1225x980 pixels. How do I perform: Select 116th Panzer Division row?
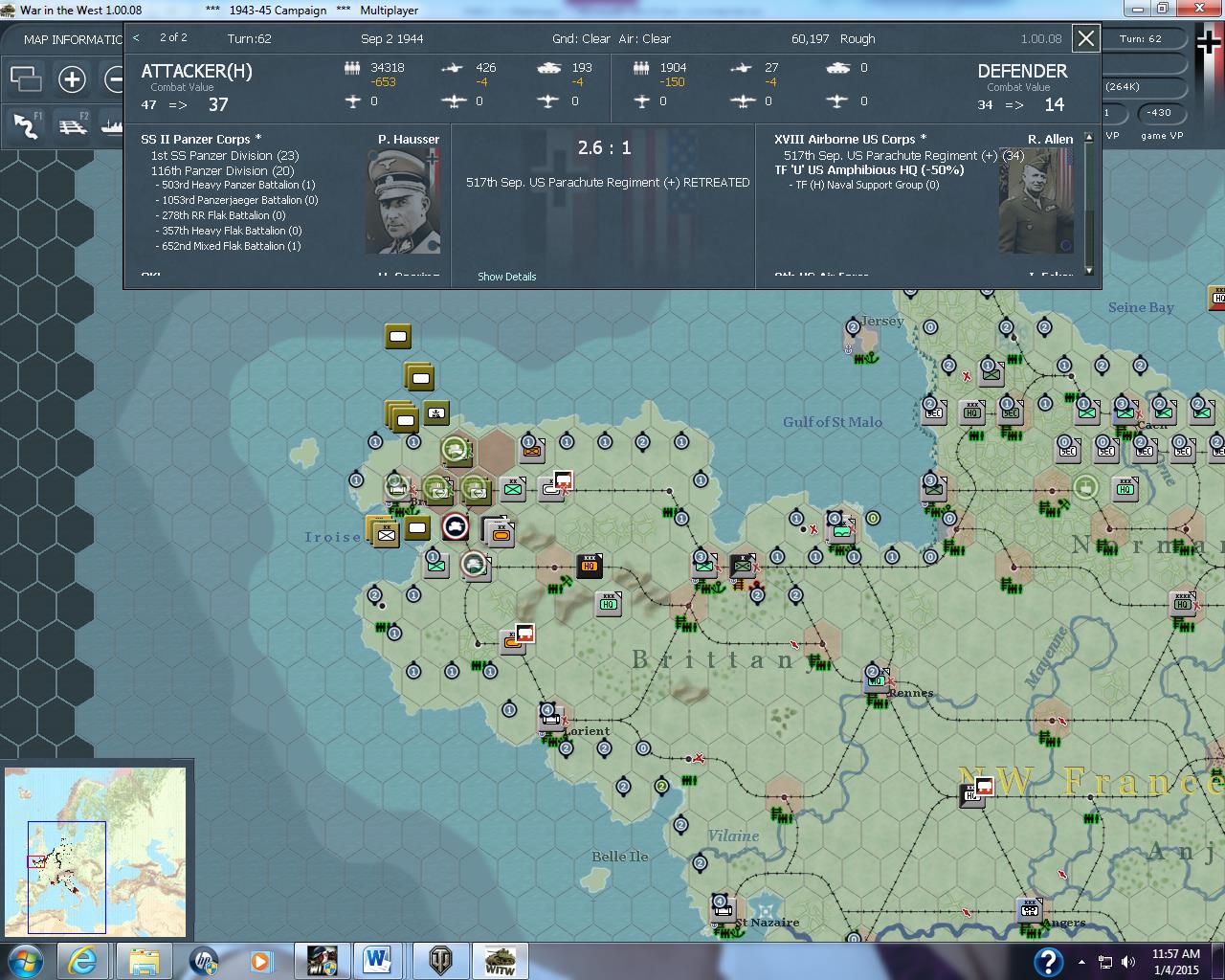point(222,170)
